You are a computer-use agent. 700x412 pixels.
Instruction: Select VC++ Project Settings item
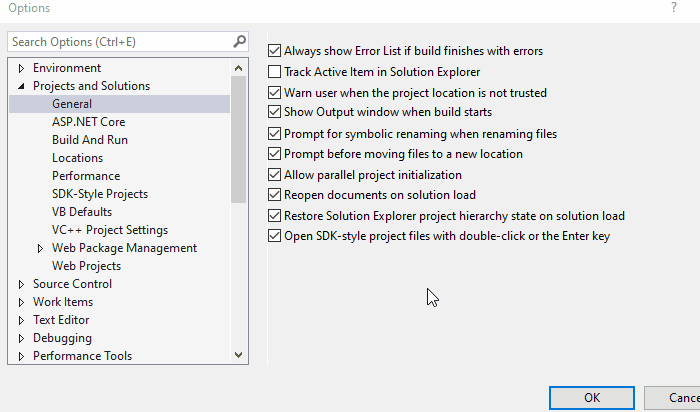110,230
